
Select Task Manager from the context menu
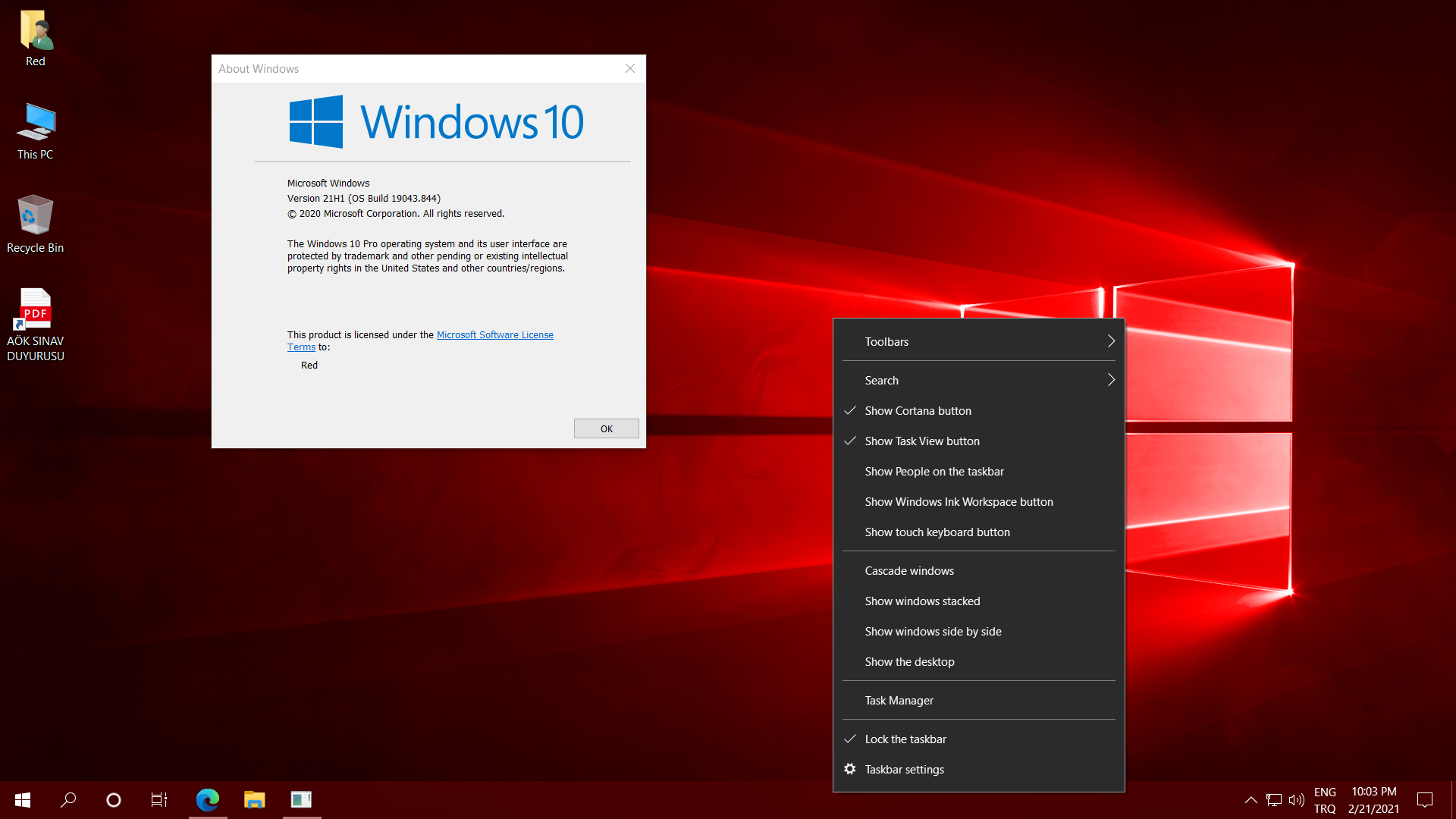coord(899,701)
